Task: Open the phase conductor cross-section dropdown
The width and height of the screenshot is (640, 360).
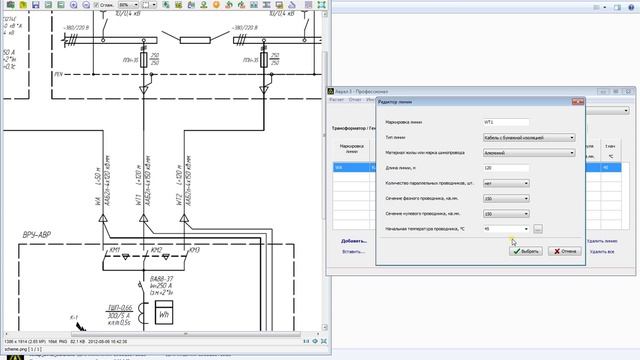Action: click(506, 198)
